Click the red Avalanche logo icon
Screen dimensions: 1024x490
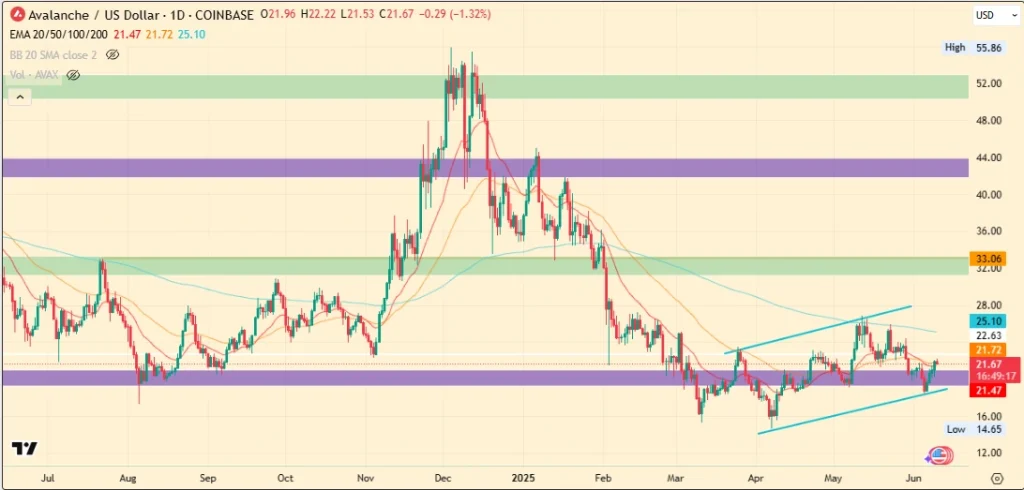(19, 14)
